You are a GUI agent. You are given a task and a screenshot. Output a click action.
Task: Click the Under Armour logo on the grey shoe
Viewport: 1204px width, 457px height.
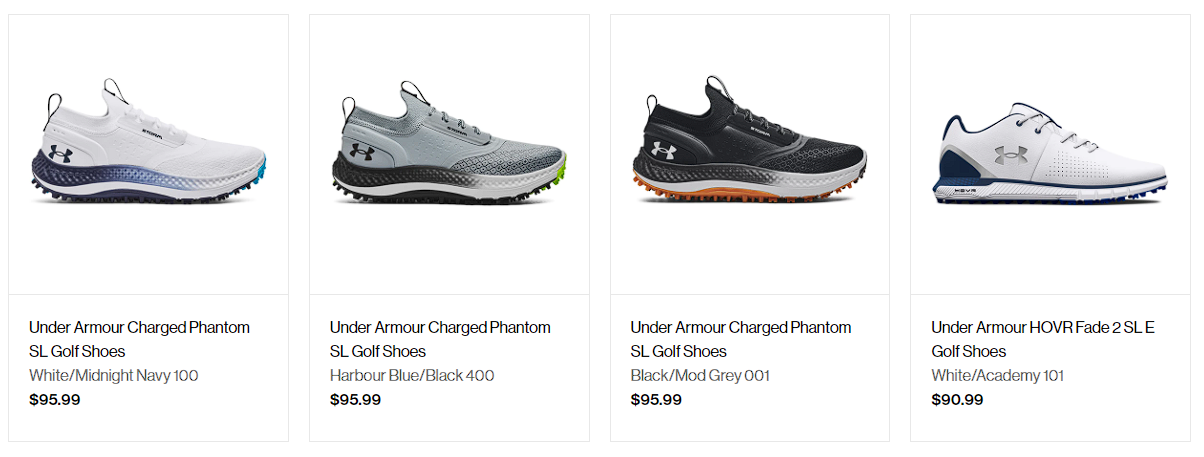coord(361,152)
